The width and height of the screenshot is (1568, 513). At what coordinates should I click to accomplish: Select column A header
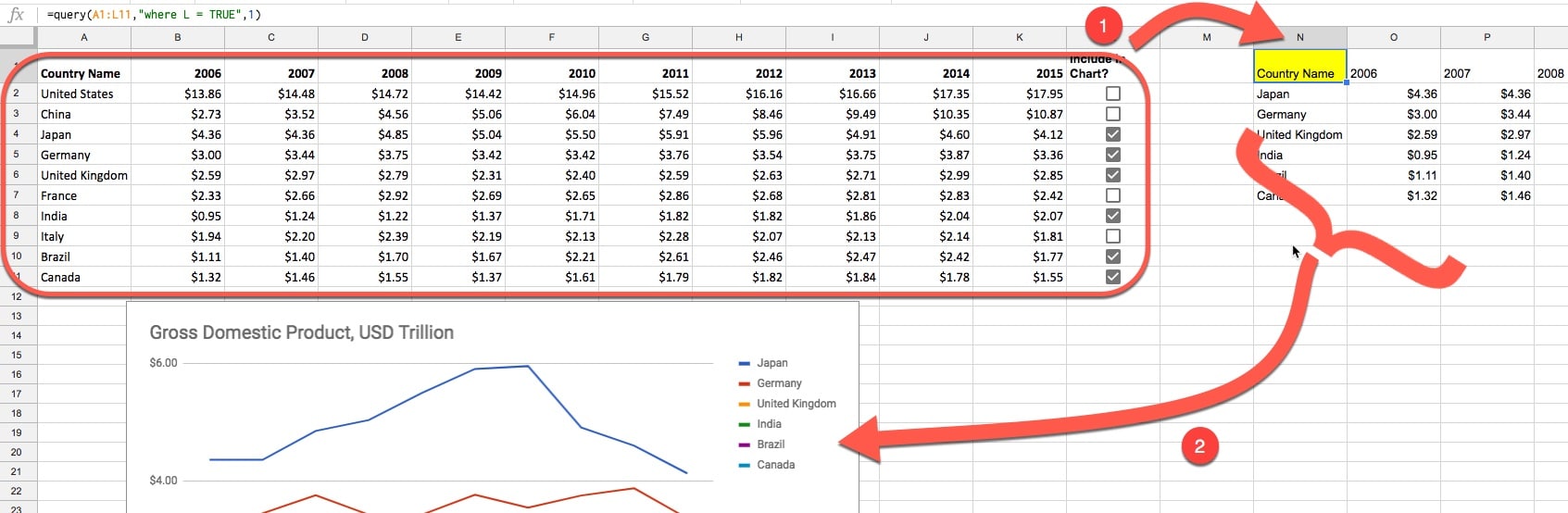(83, 37)
